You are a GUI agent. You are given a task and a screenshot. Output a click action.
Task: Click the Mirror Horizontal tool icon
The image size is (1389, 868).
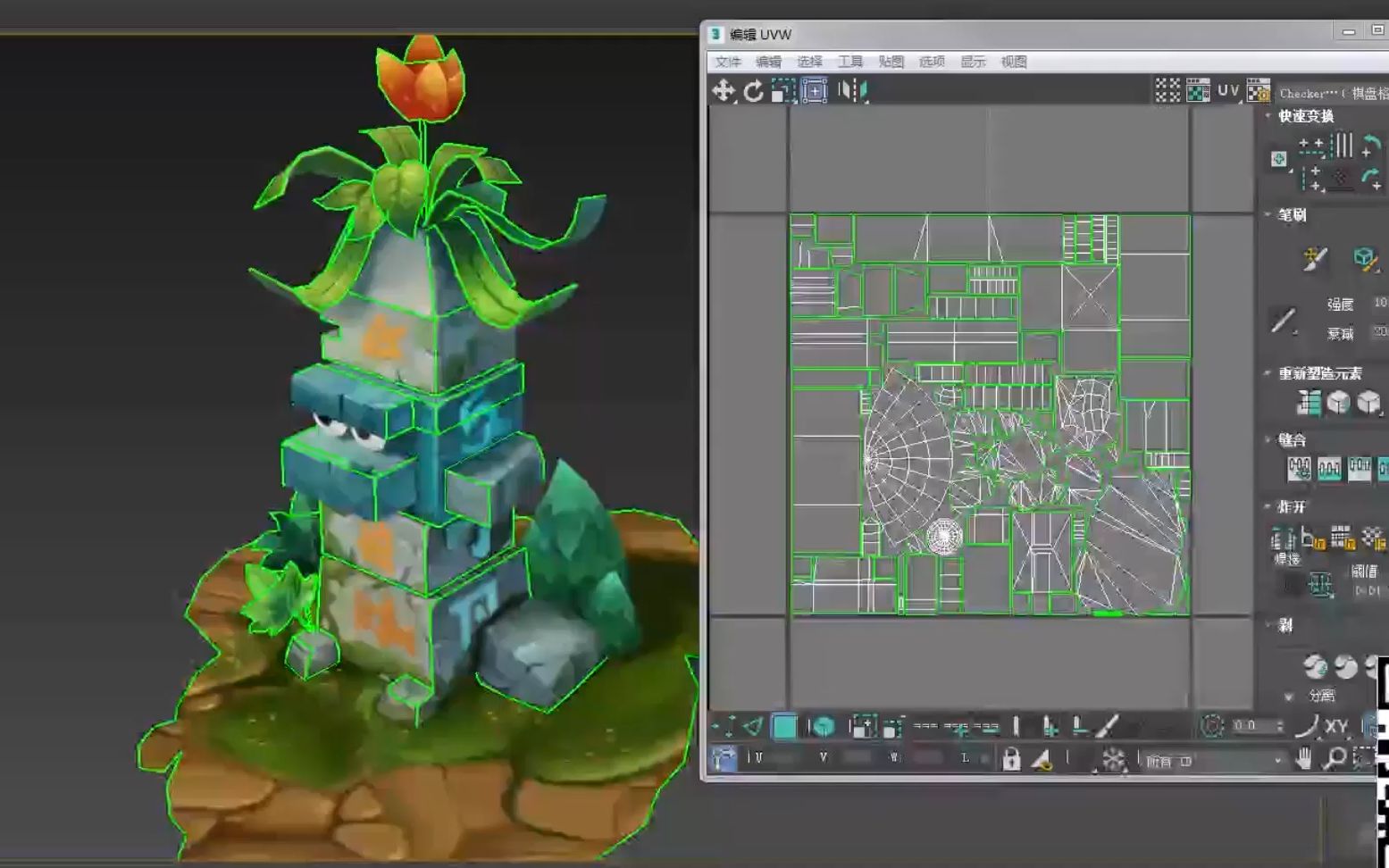tap(852, 90)
